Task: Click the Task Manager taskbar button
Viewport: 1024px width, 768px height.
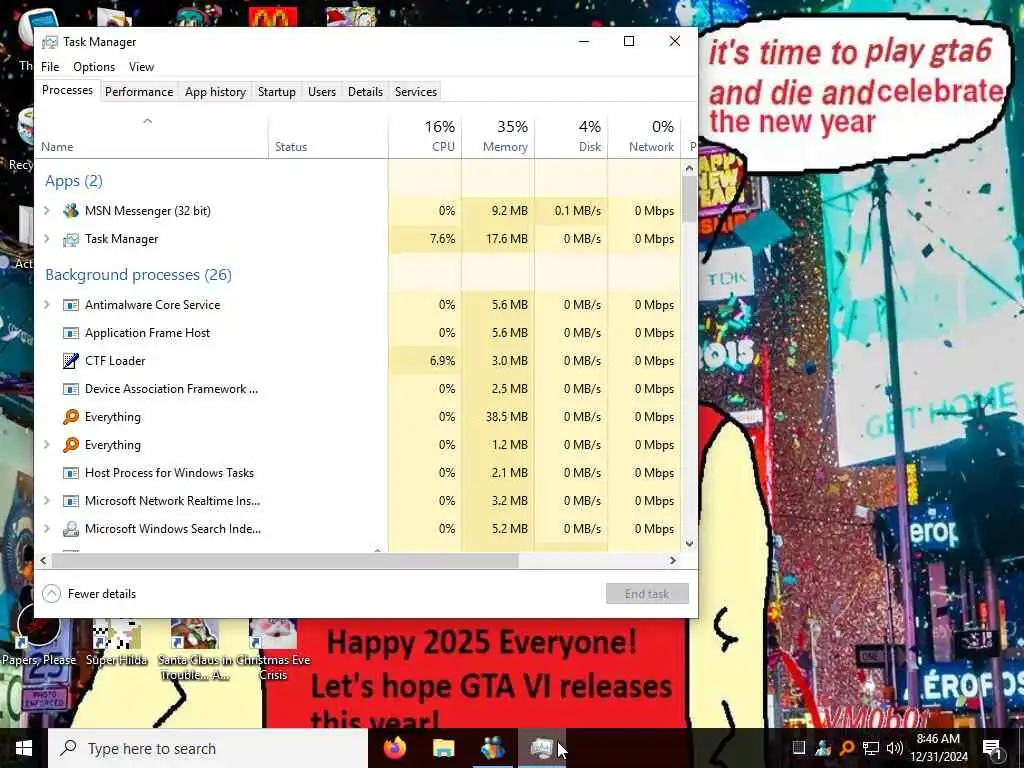Action: tap(542, 748)
